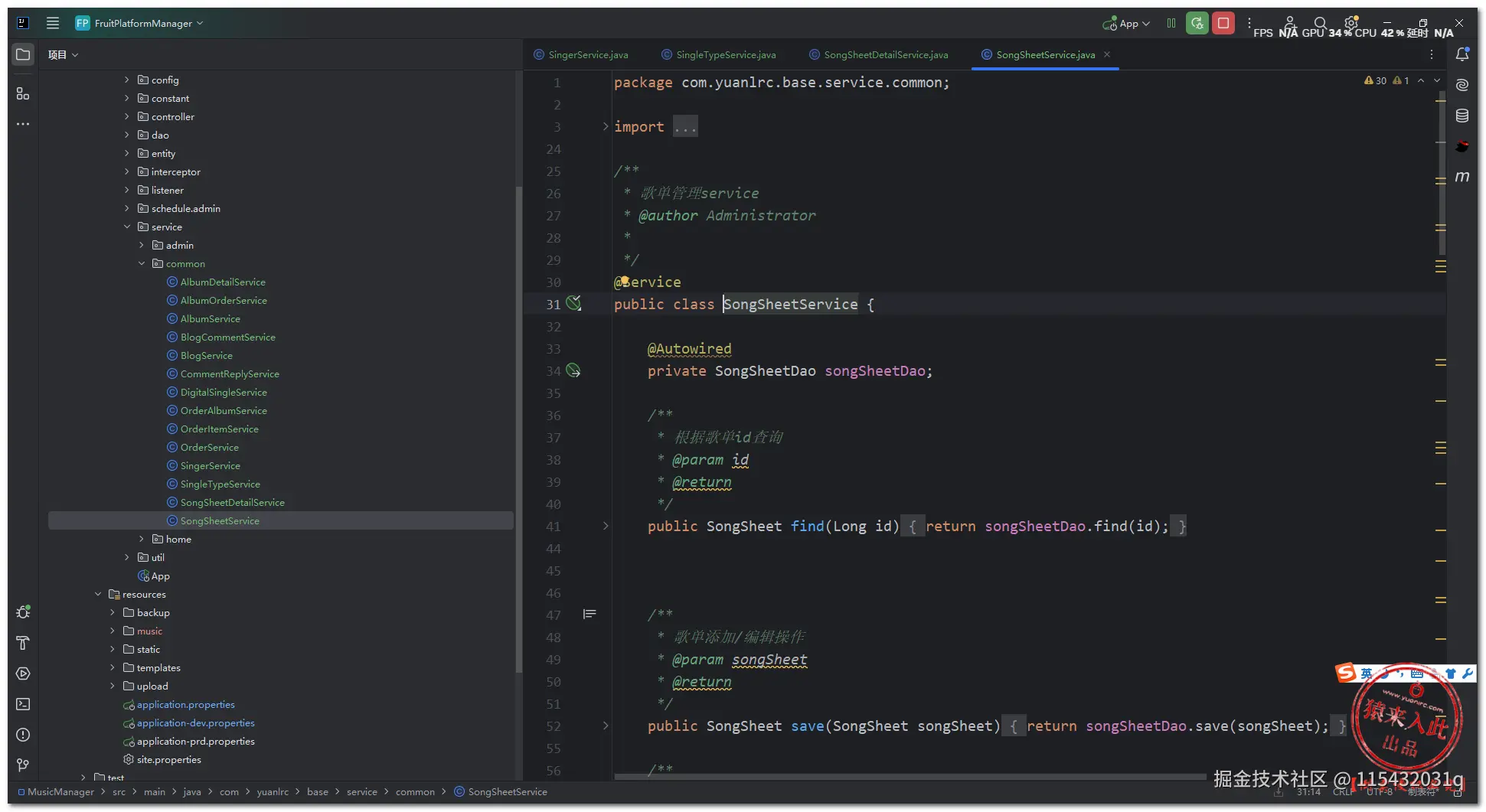
Task: Open the Structure tool window
Action: coord(23,93)
